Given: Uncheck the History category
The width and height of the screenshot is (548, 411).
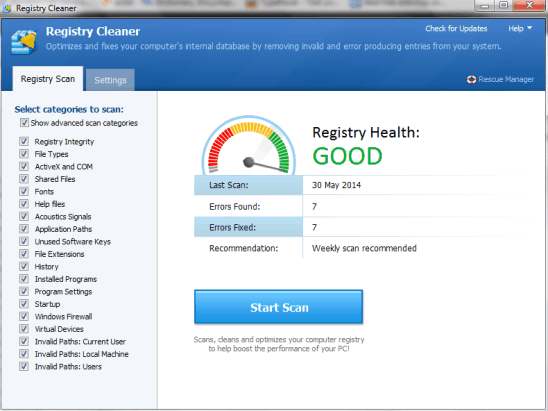Looking at the screenshot, I should [24, 266].
